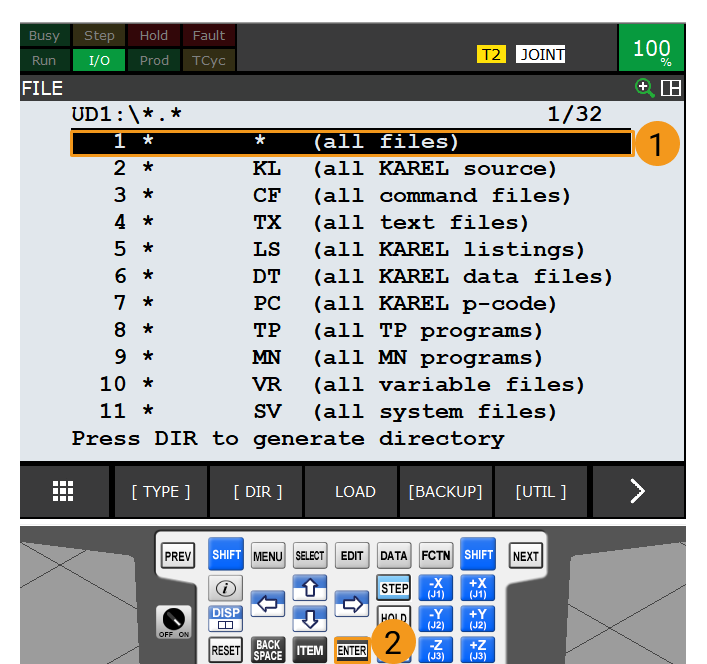Show more softkeys with the right chevron
This screenshot has width=707, height=664.
coord(638,491)
